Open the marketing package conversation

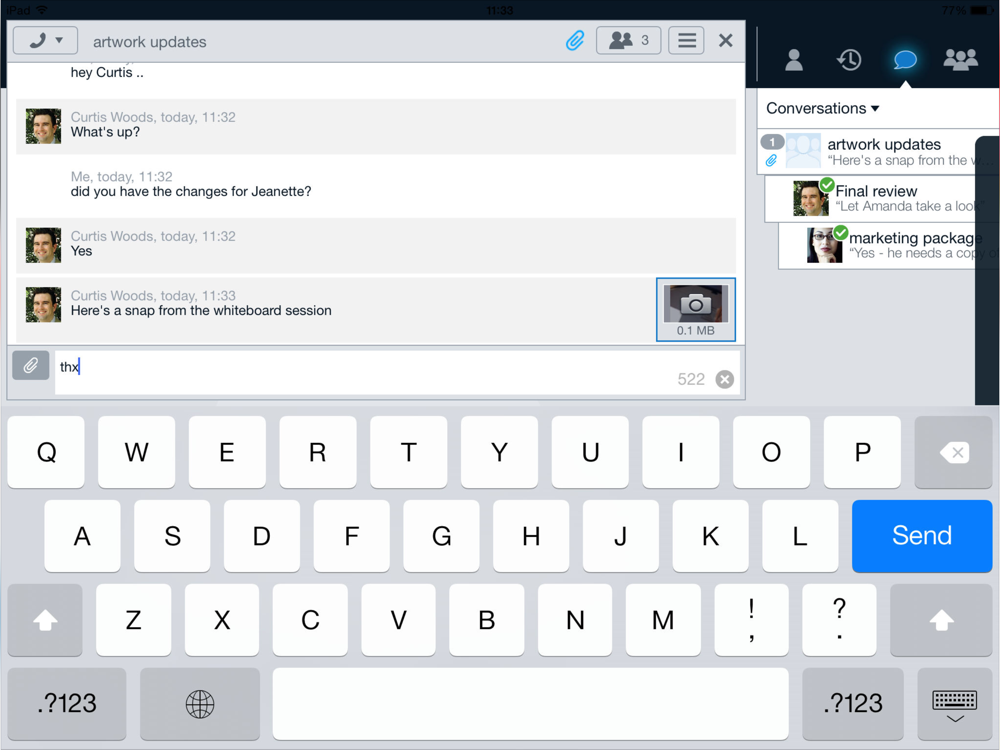[890, 246]
